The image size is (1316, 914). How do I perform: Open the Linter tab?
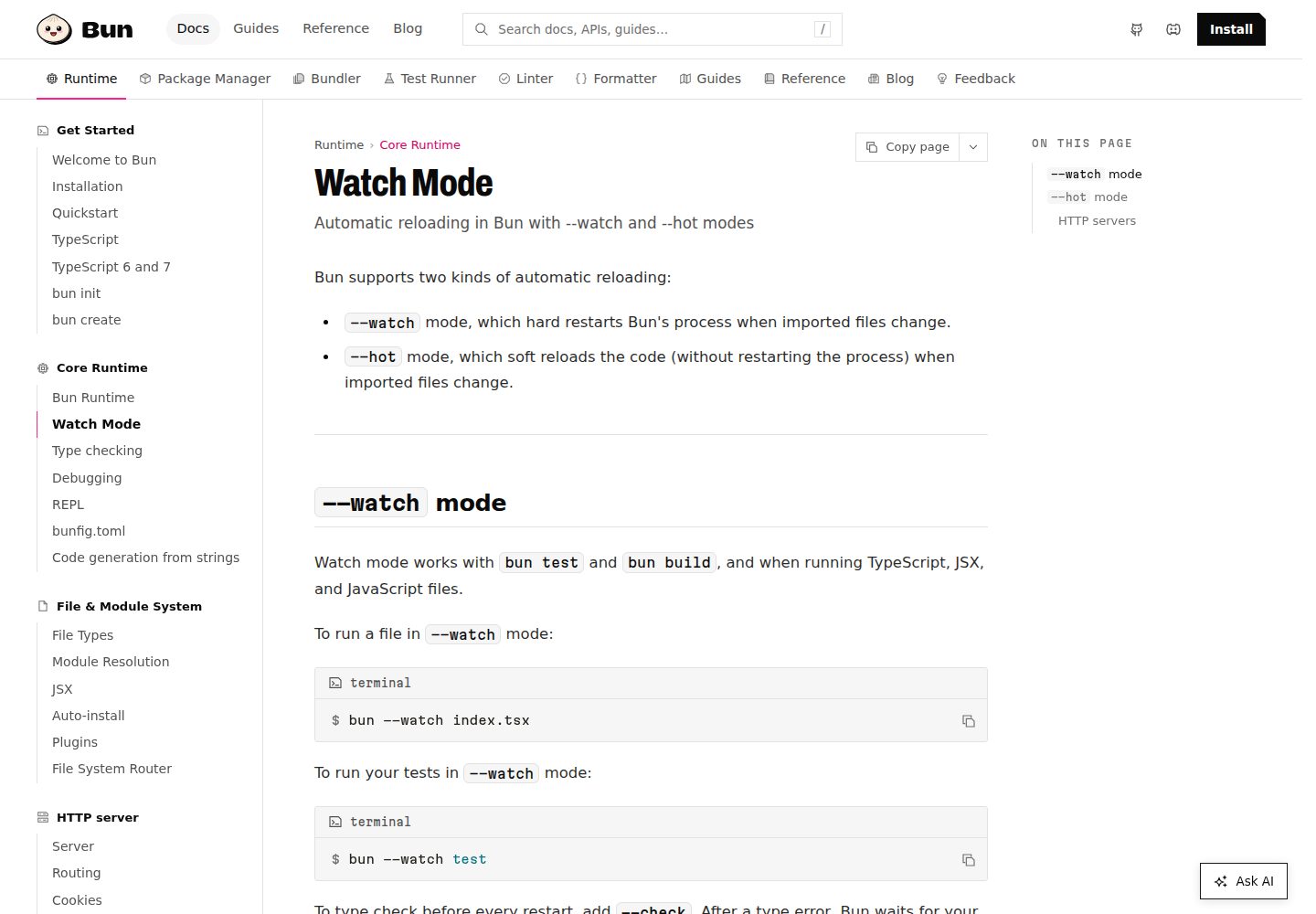(525, 80)
